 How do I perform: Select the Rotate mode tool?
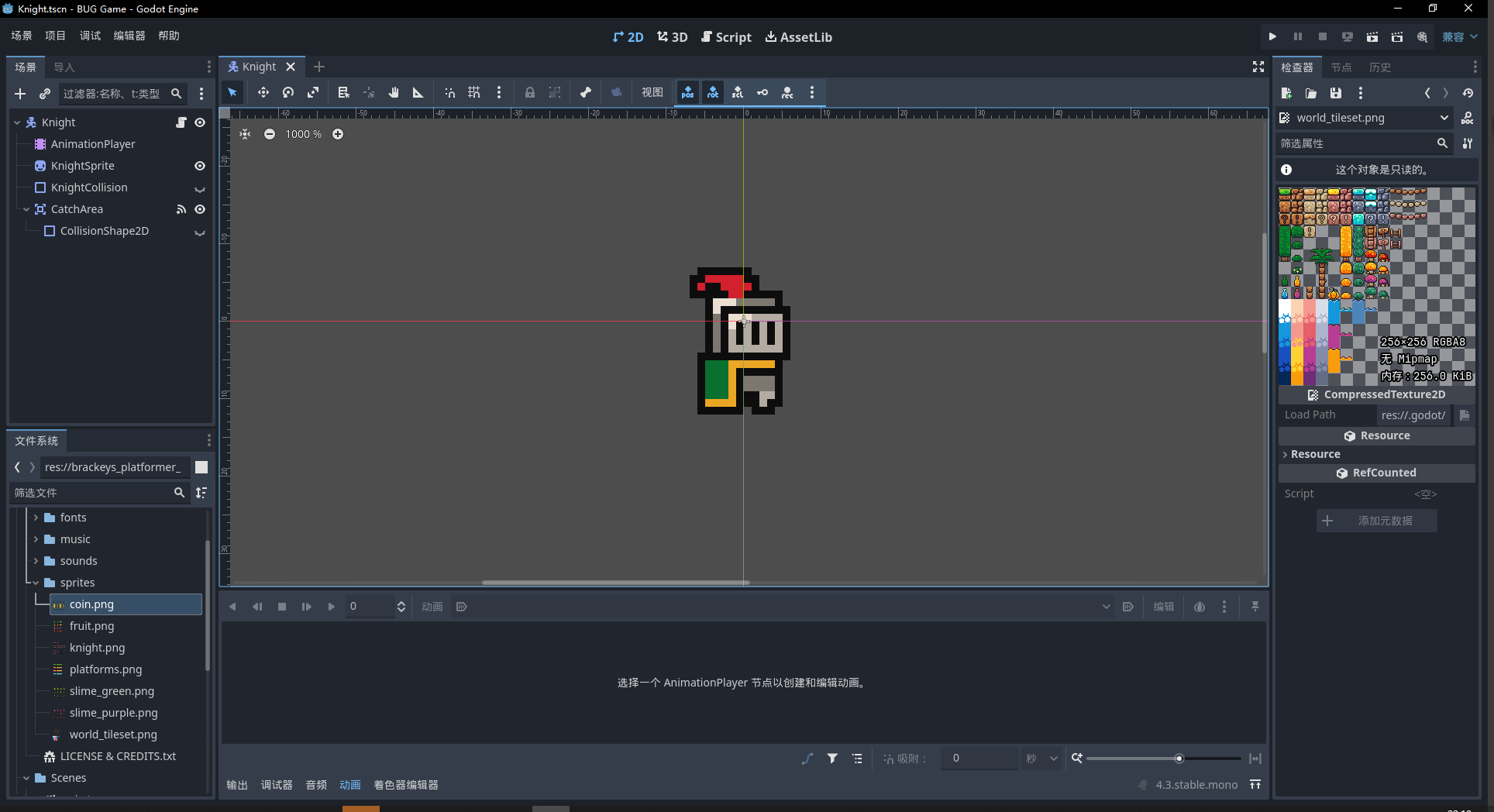(288, 93)
